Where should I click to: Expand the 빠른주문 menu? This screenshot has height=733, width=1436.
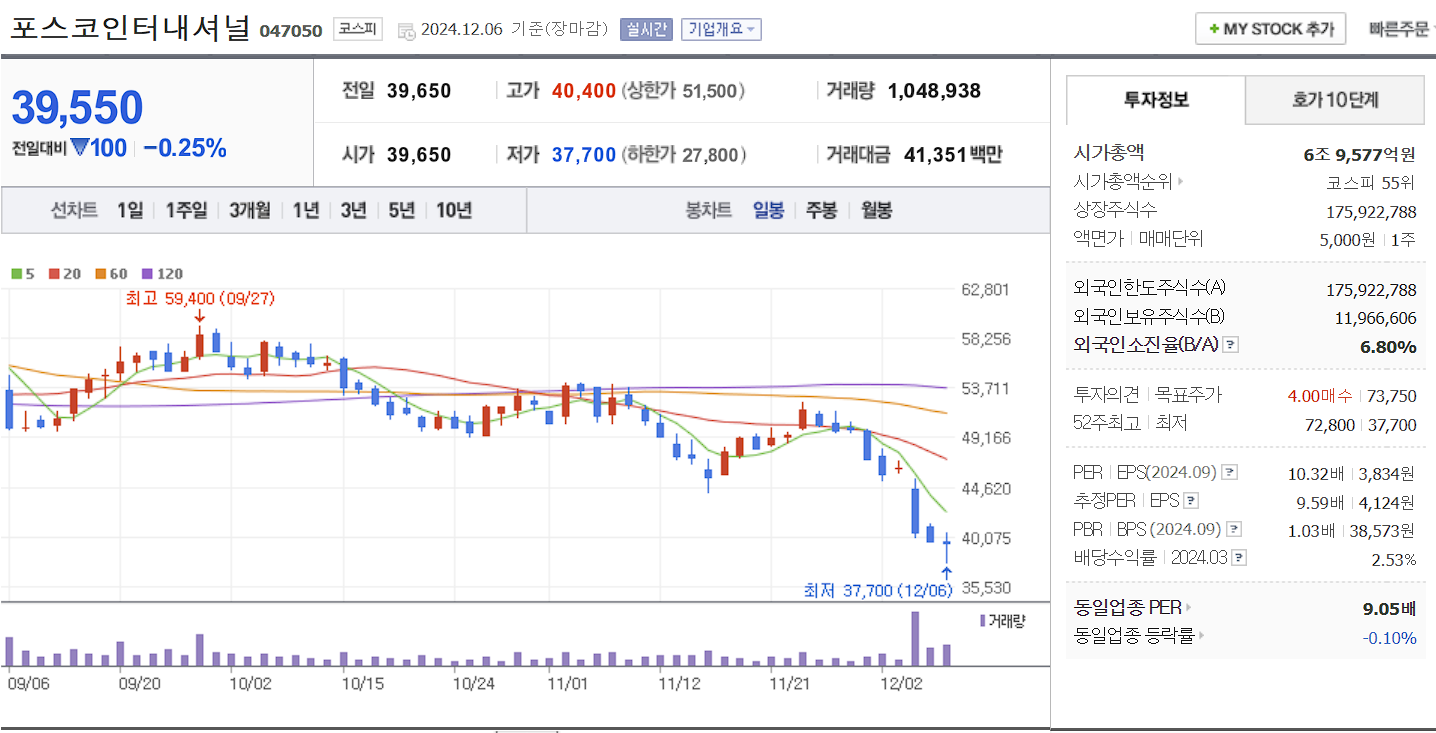1405,28
